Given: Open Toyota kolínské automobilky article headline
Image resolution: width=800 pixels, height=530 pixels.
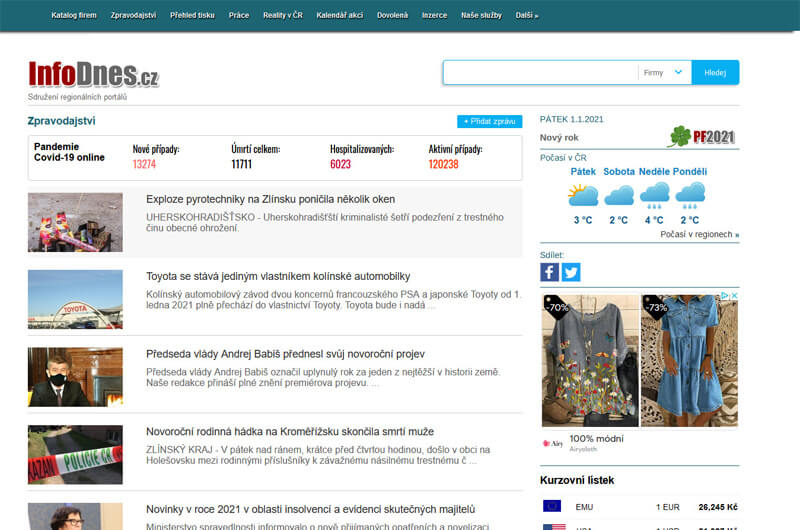Looking at the screenshot, I should pyautogui.click(x=278, y=276).
